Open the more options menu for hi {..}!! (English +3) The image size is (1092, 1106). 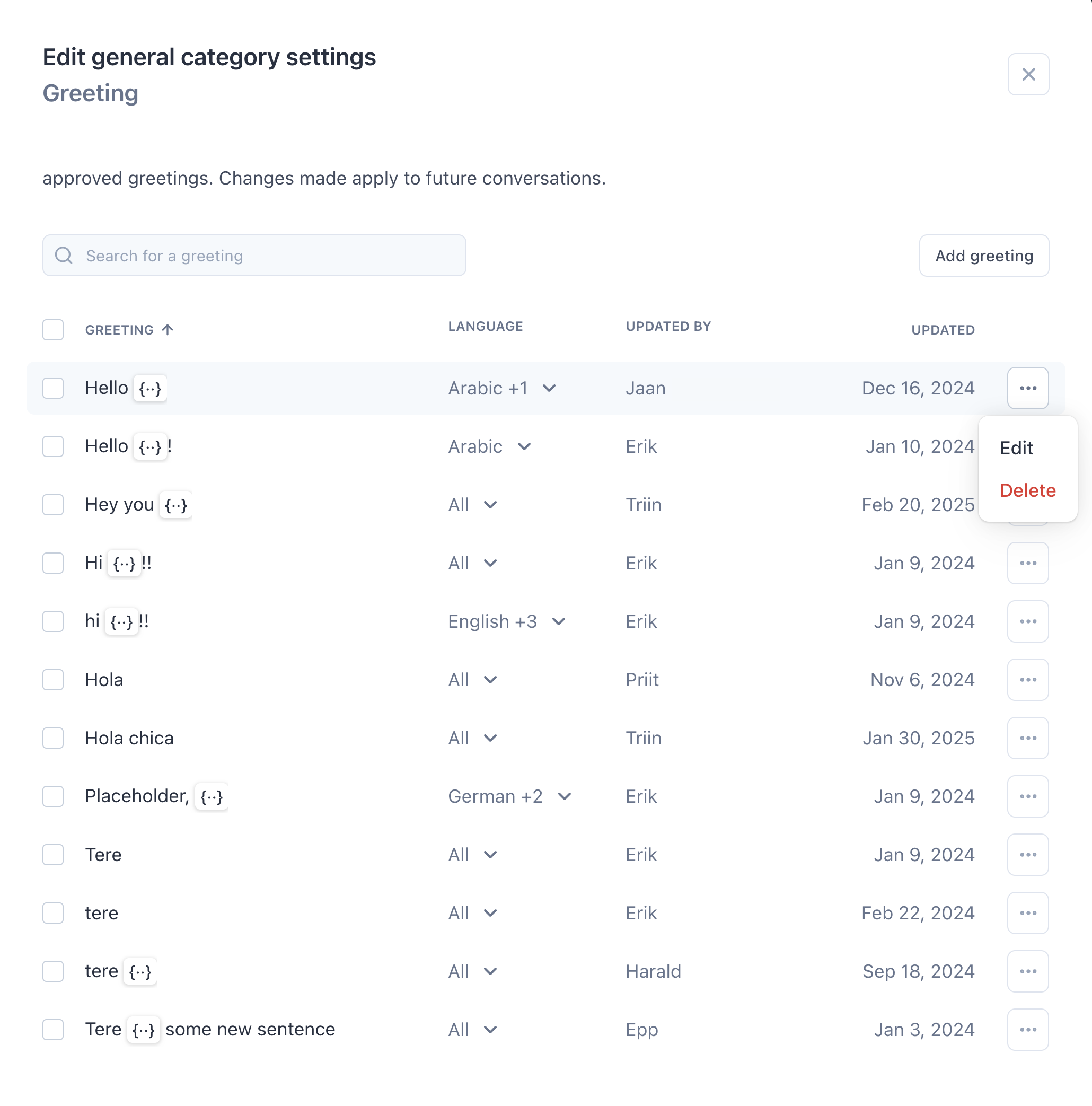(x=1028, y=621)
